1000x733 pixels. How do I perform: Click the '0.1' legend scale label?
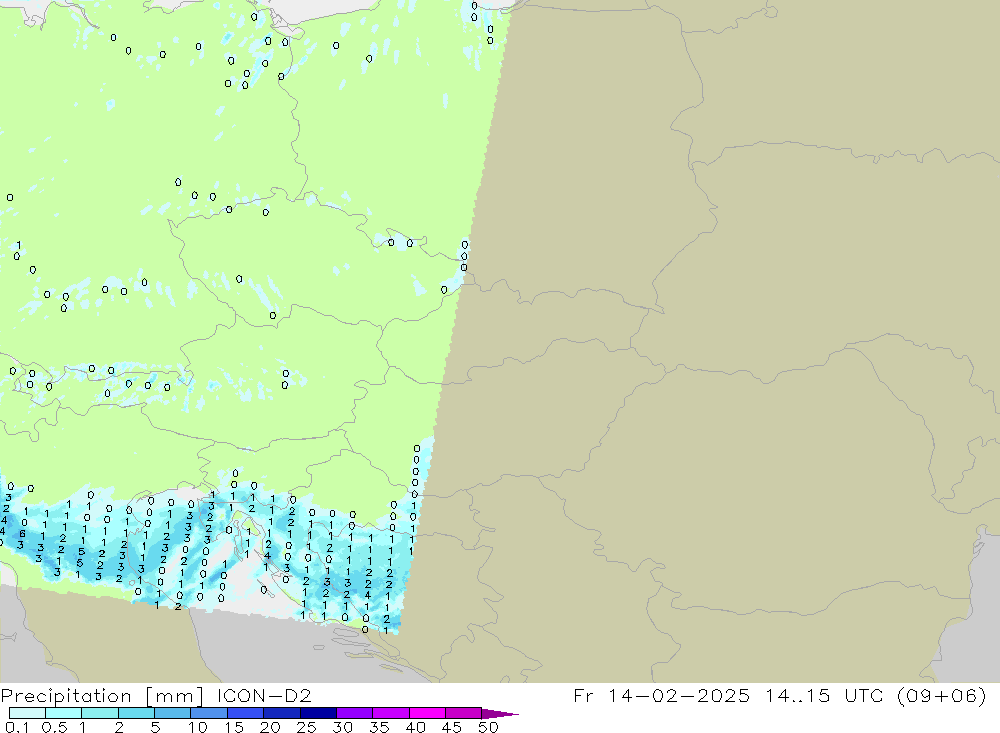point(17,727)
